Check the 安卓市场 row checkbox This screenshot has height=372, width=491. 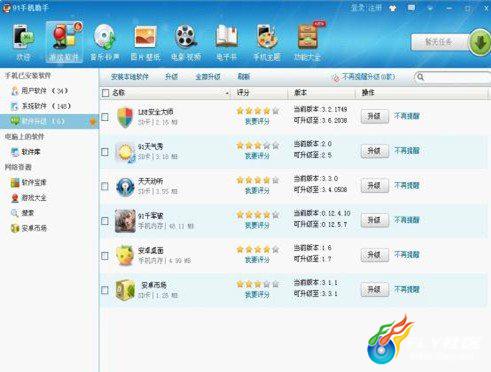(105, 290)
